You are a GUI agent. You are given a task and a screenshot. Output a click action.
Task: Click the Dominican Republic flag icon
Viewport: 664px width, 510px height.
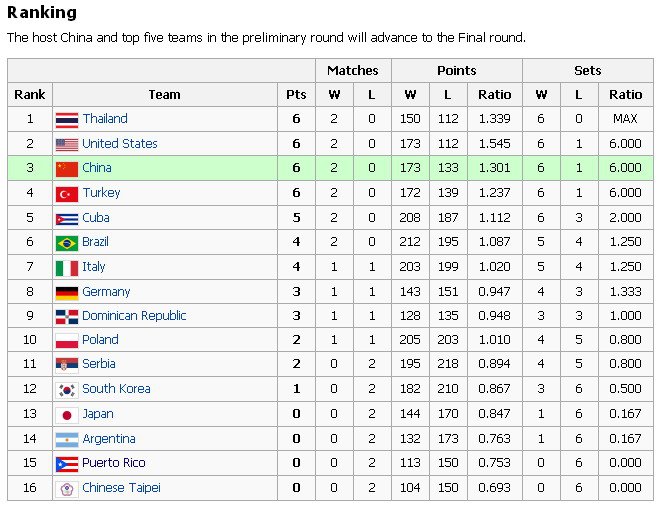(67, 317)
